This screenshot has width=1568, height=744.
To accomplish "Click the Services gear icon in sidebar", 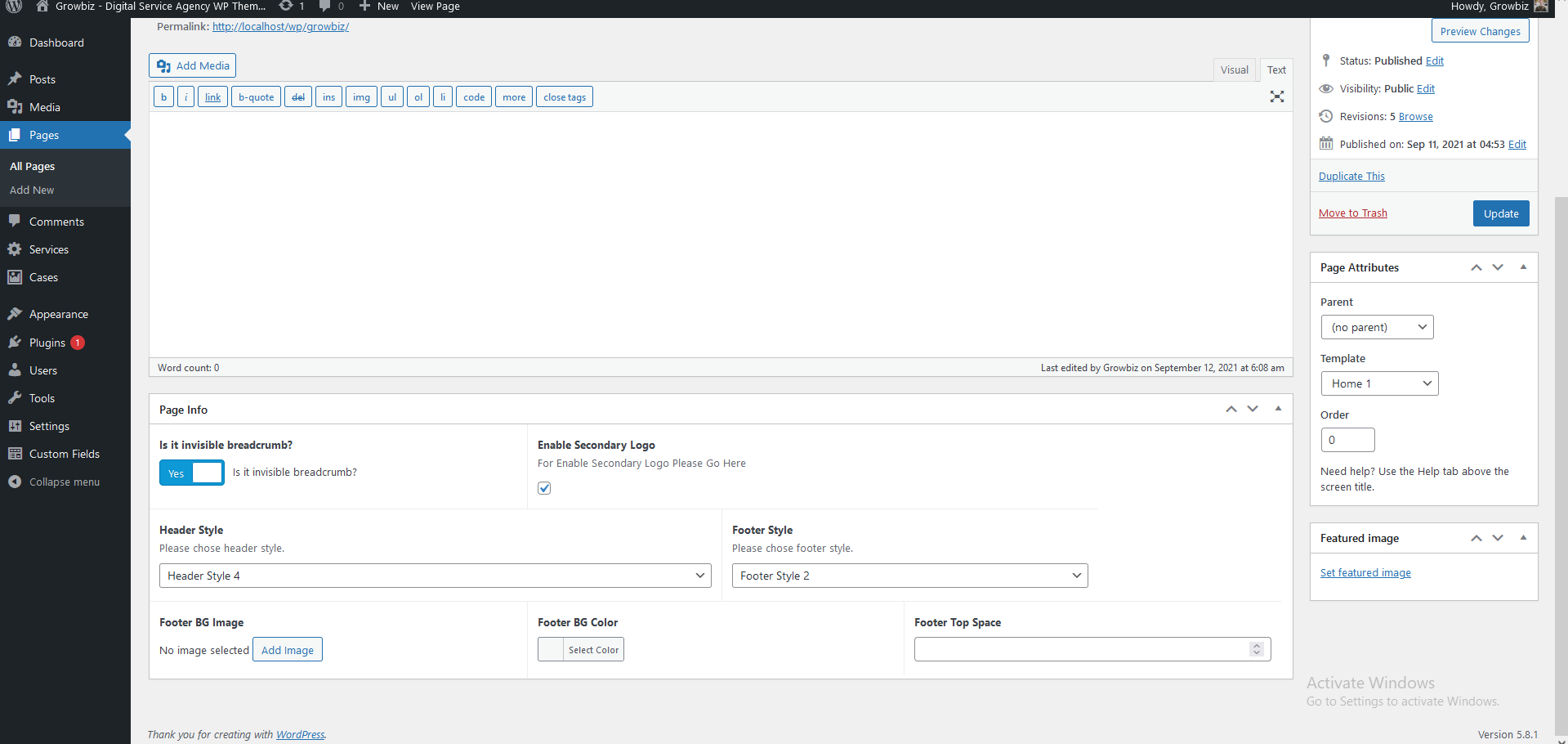I will click(15, 249).
